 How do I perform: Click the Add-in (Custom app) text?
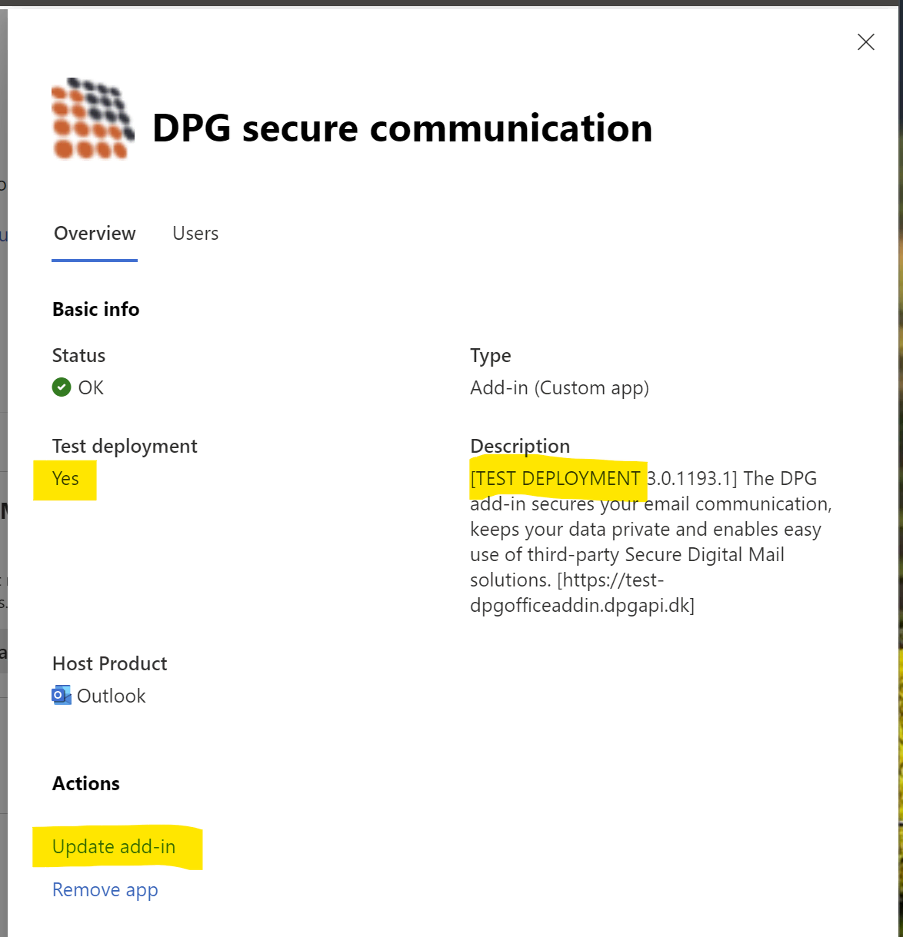[559, 387]
